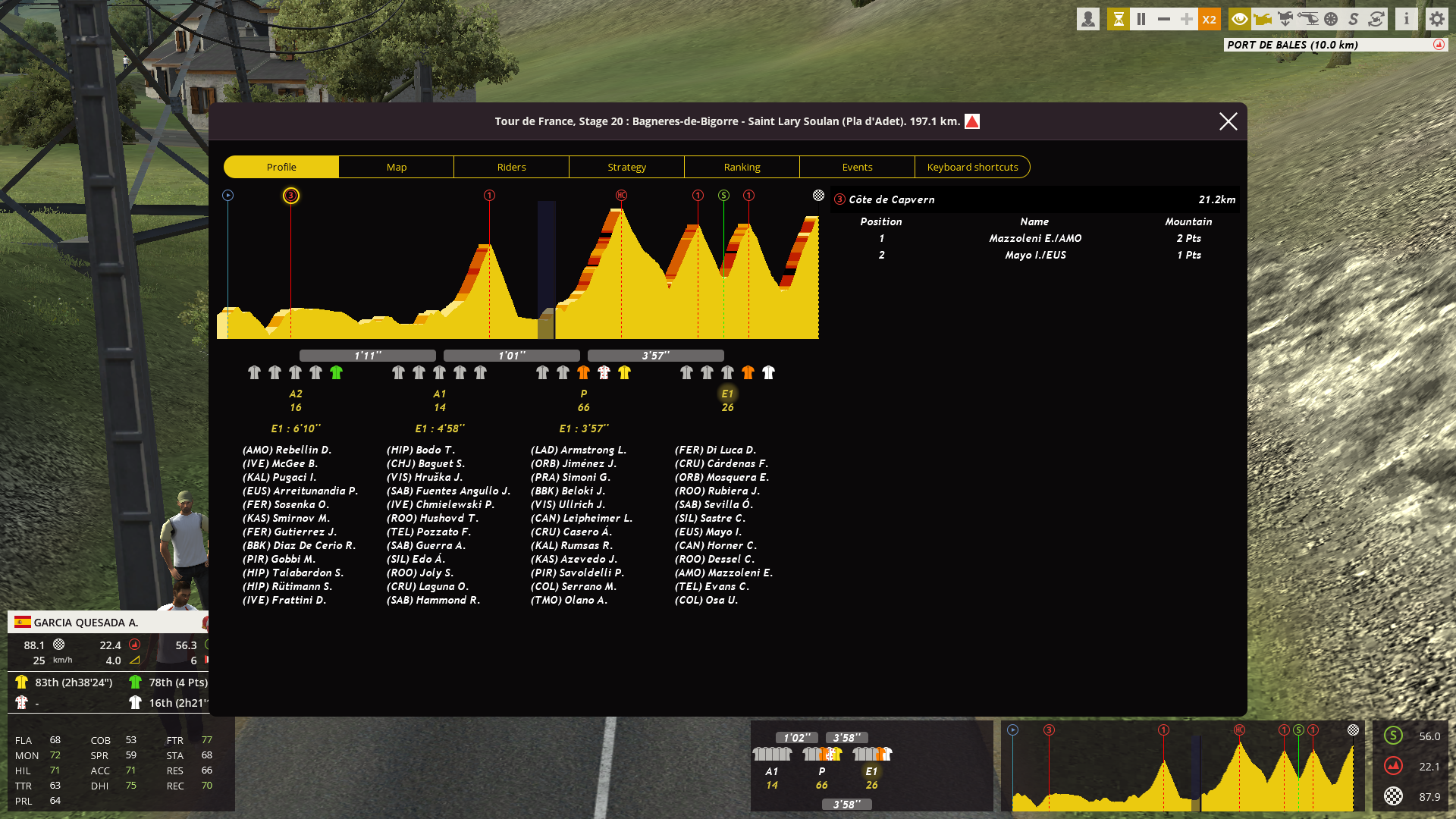The height and width of the screenshot is (819, 1456).
Task: Click the polka dot jersey ranking icon
Action: point(21,702)
